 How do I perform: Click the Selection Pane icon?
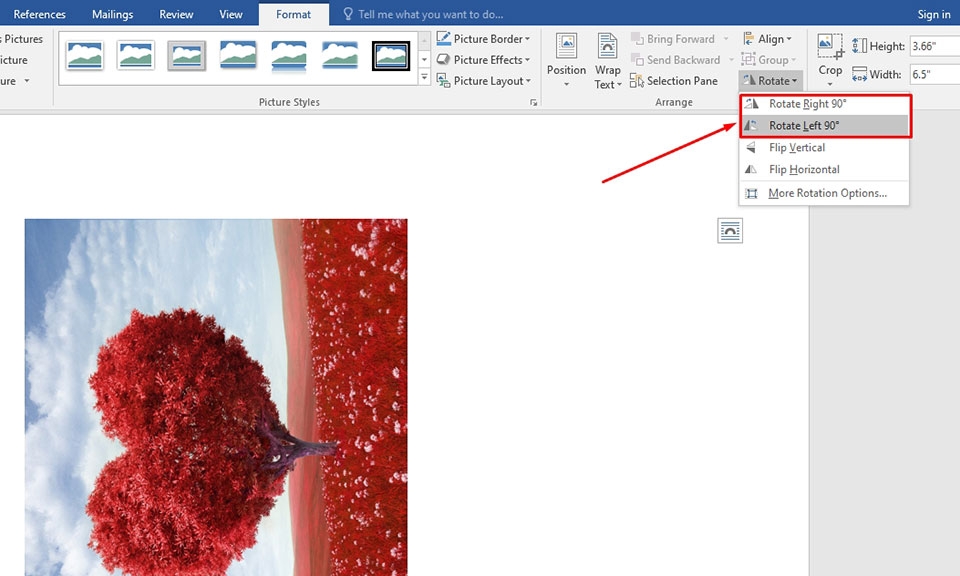(637, 81)
